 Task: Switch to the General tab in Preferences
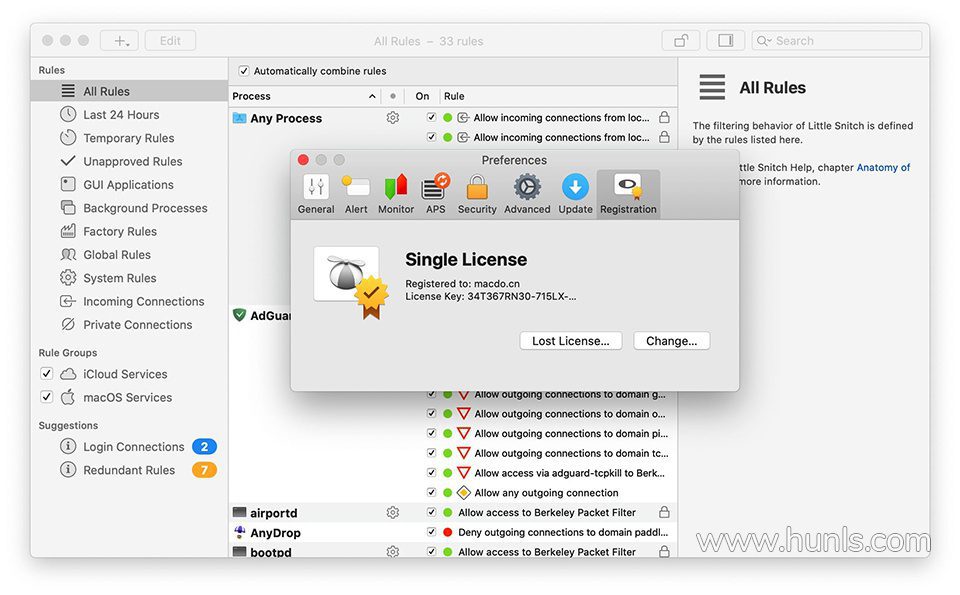point(316,194)
